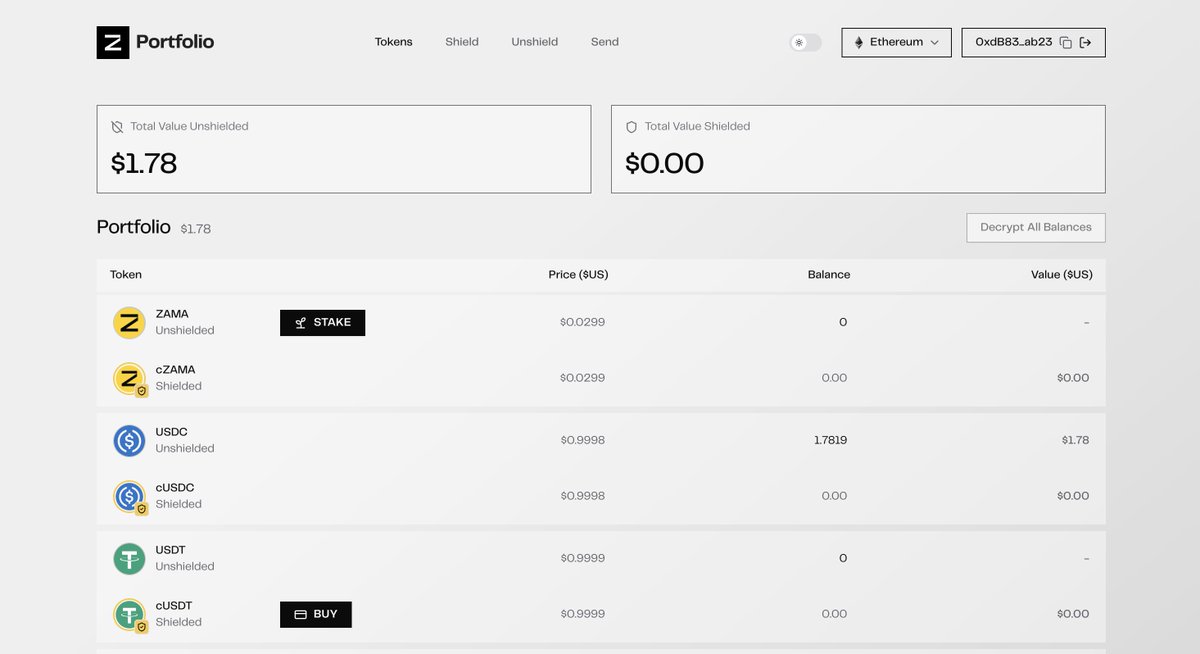Click the Total Value Shielded $0.00 amount
This screenshot has height=654, width=1200.
coord(665,163)
